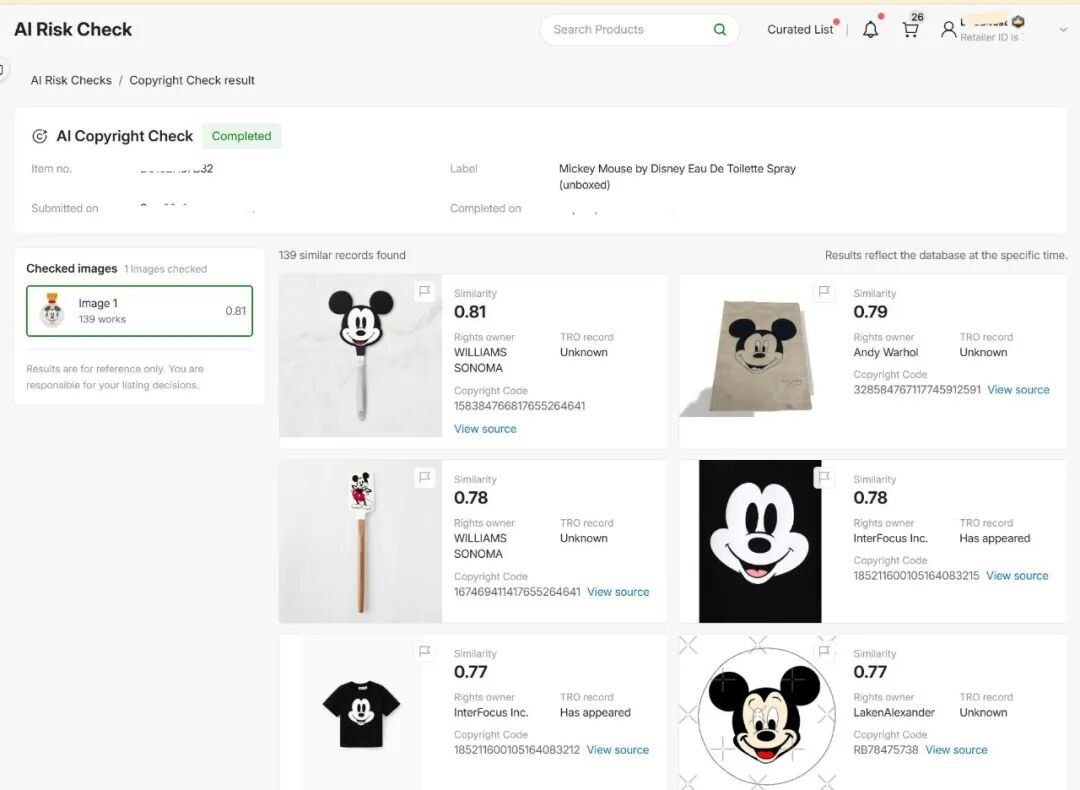Click the copyright check icon beside heading
This screenshot has height=790, width=1080.
[40, 136]
